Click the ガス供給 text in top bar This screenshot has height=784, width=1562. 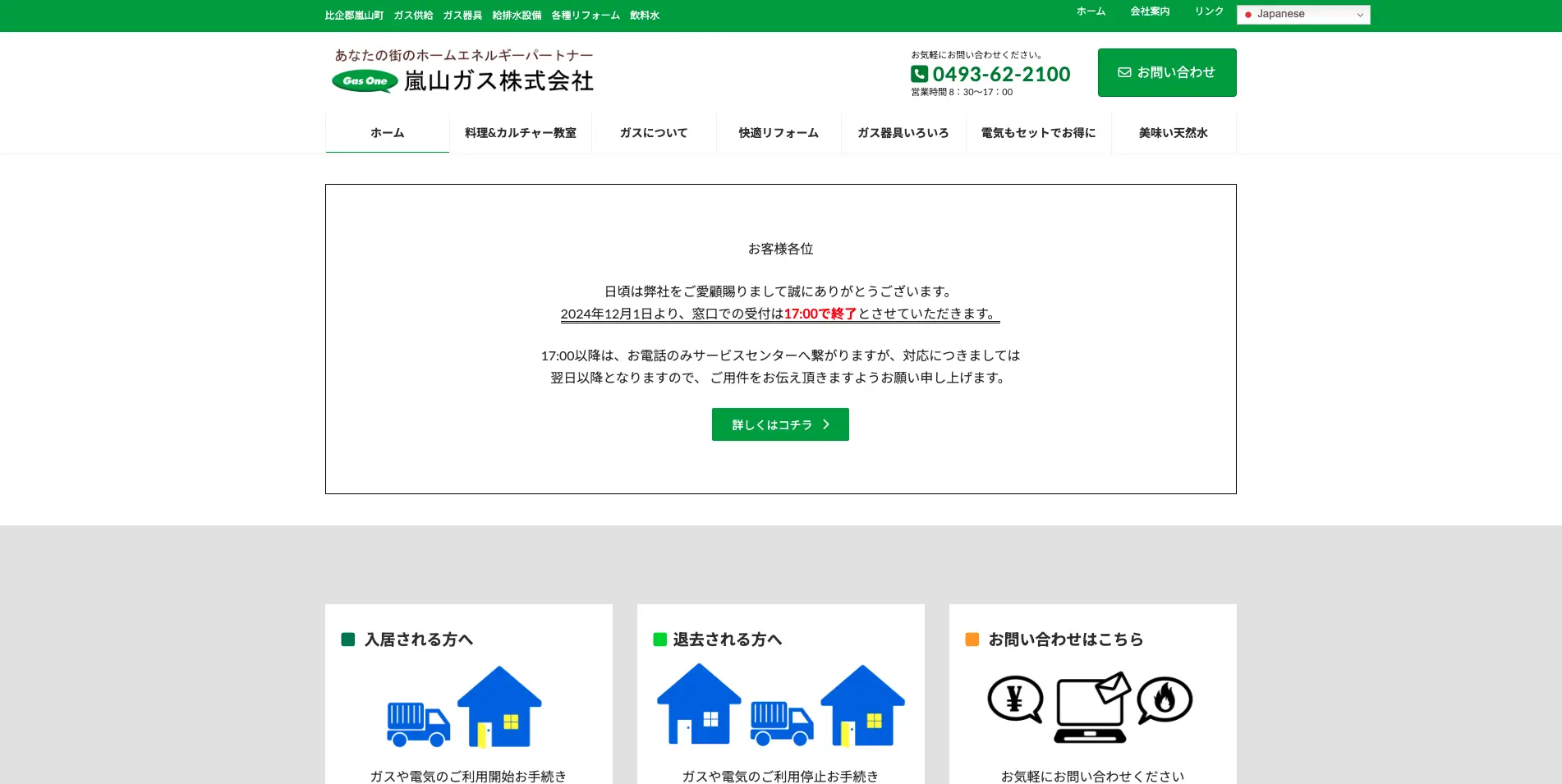413,16
